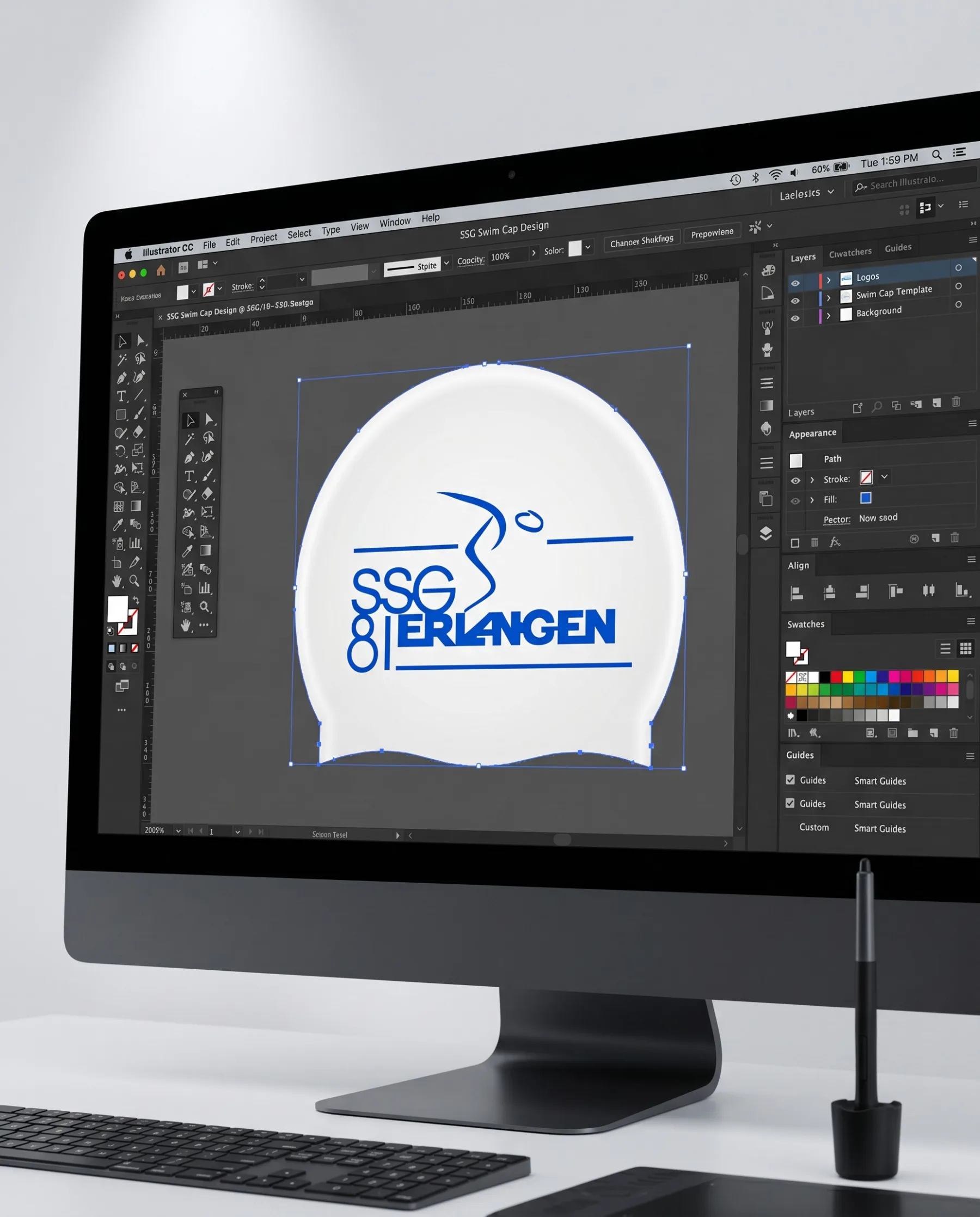Click the Chanoer Shukfıgs button

coord(641,241)
